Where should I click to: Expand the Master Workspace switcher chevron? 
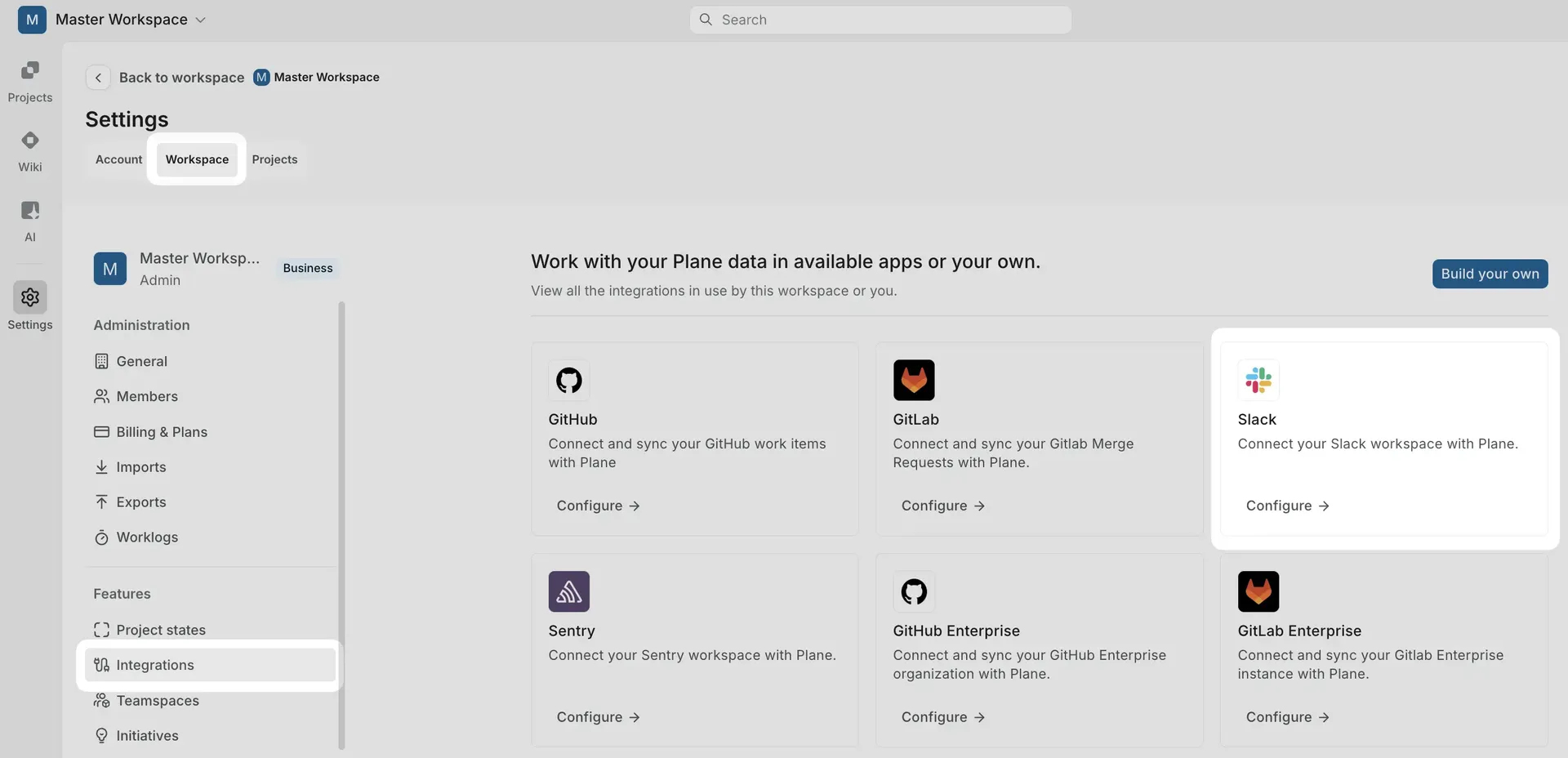coord(201,20)
